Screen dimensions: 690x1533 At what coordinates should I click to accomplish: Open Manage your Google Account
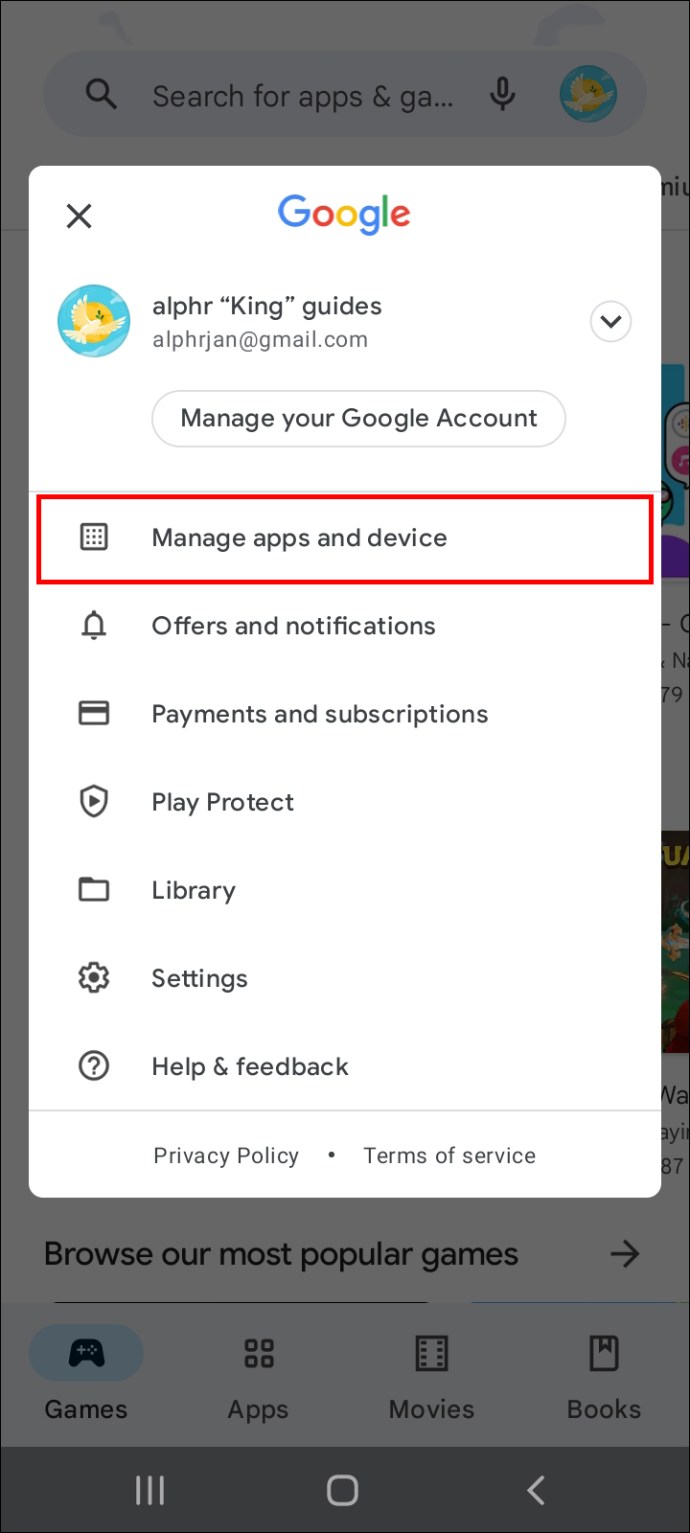click(x=359, y=418)
